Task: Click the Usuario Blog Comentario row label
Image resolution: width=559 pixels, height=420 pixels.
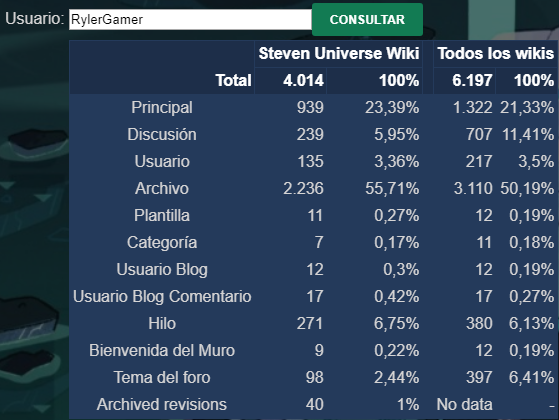Action: (x=162, y=297)
